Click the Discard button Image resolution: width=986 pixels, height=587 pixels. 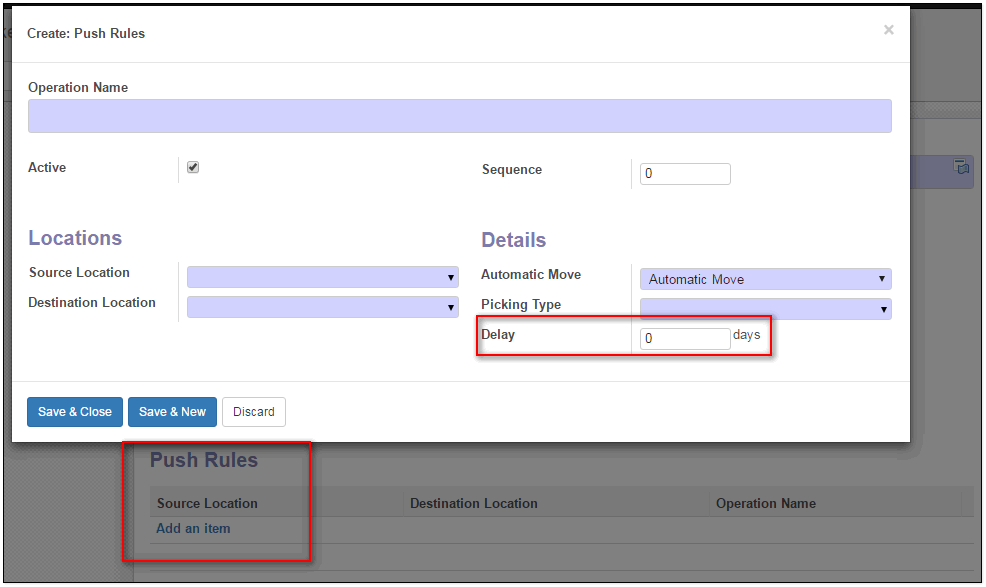click(253, 411)
